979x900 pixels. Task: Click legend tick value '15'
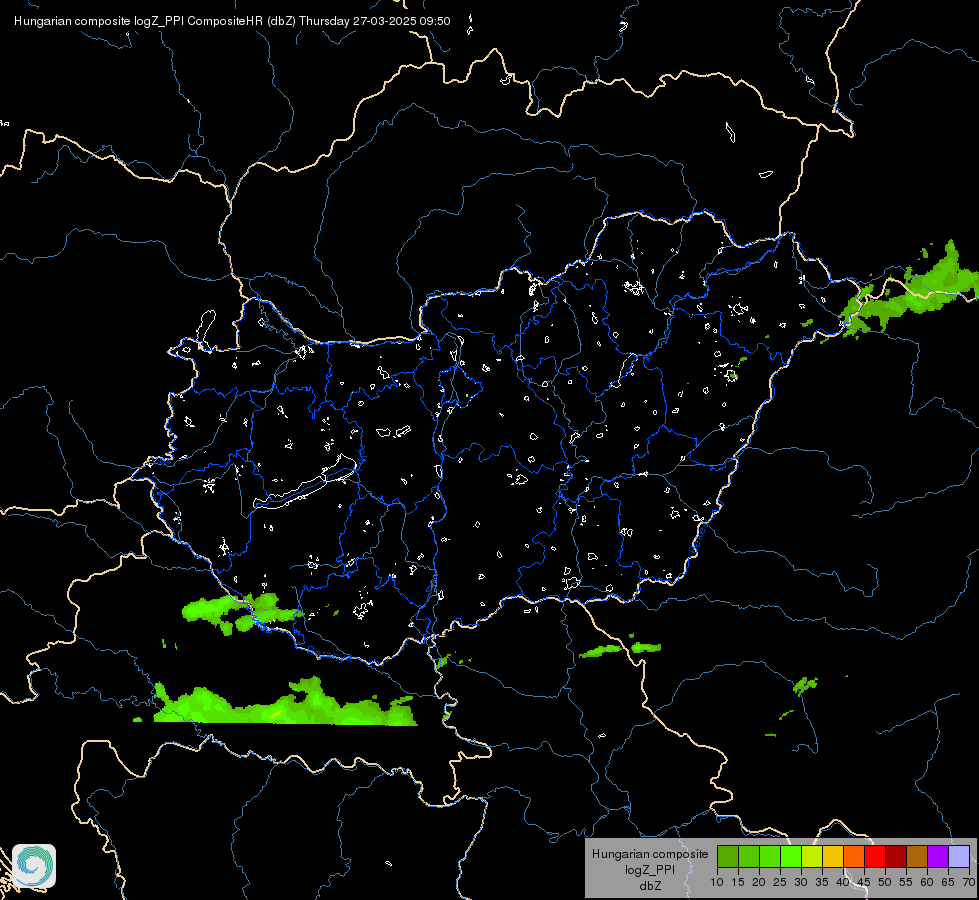pyautogui.click(x=738, y=883)
